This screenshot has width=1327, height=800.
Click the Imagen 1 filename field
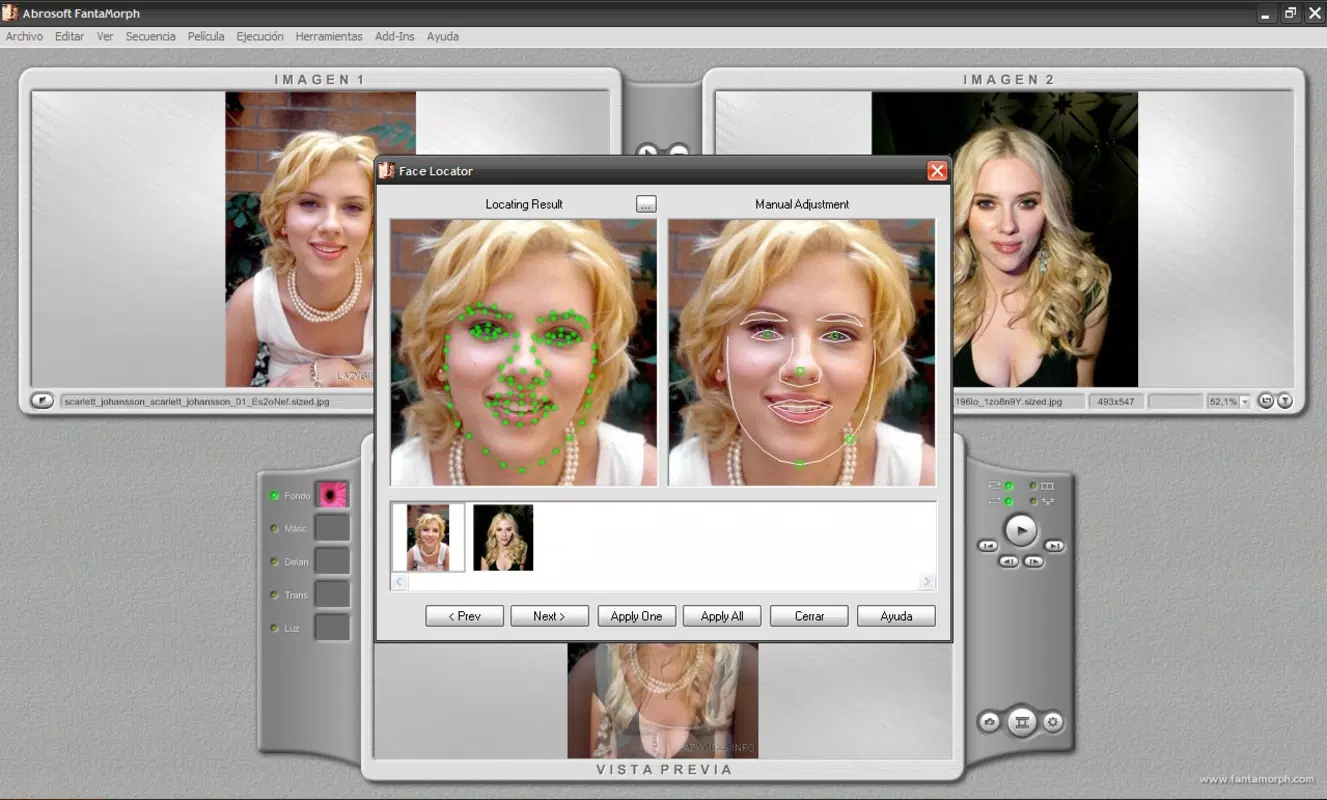pyautogui.click(x=216, y=402)
